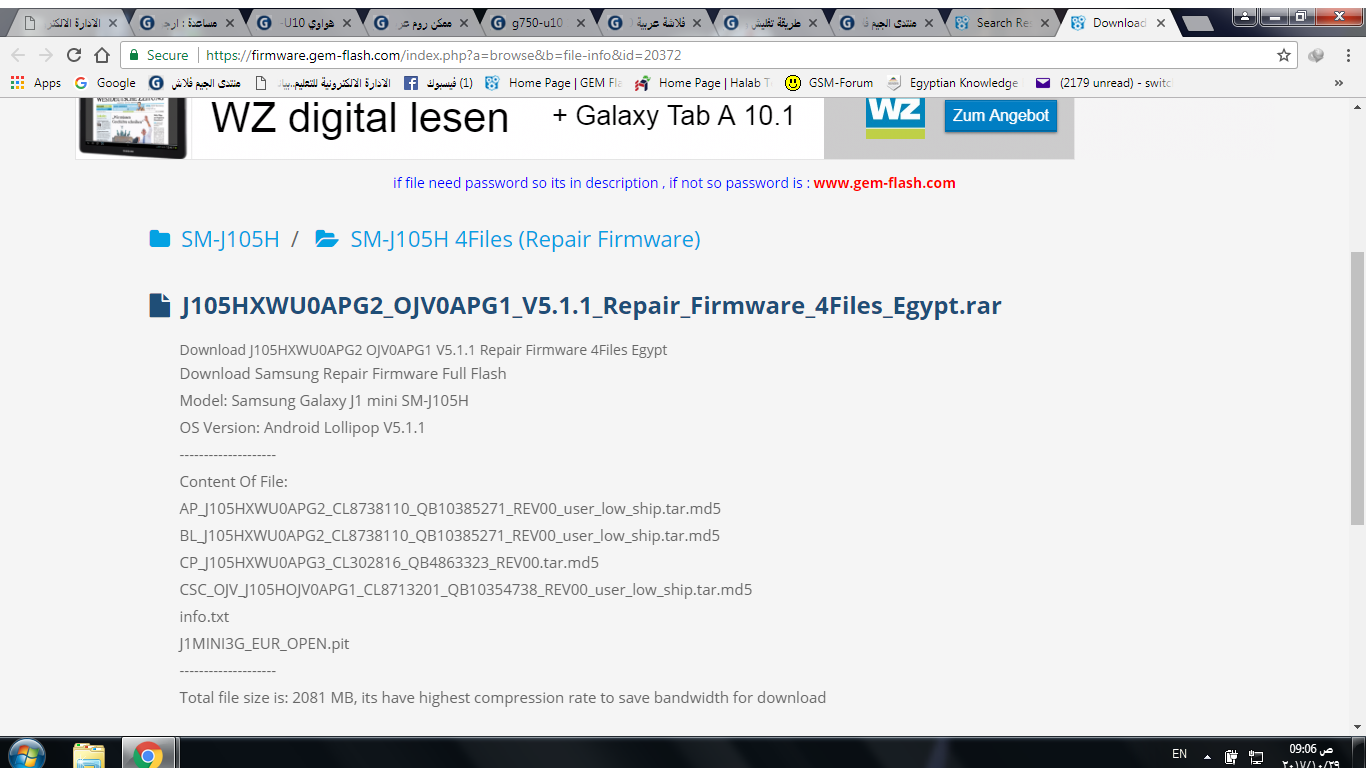1366x768 pixels.
Task: Click the Model Samsung Galaxy J1 mini line
Action: click(324, 401)
